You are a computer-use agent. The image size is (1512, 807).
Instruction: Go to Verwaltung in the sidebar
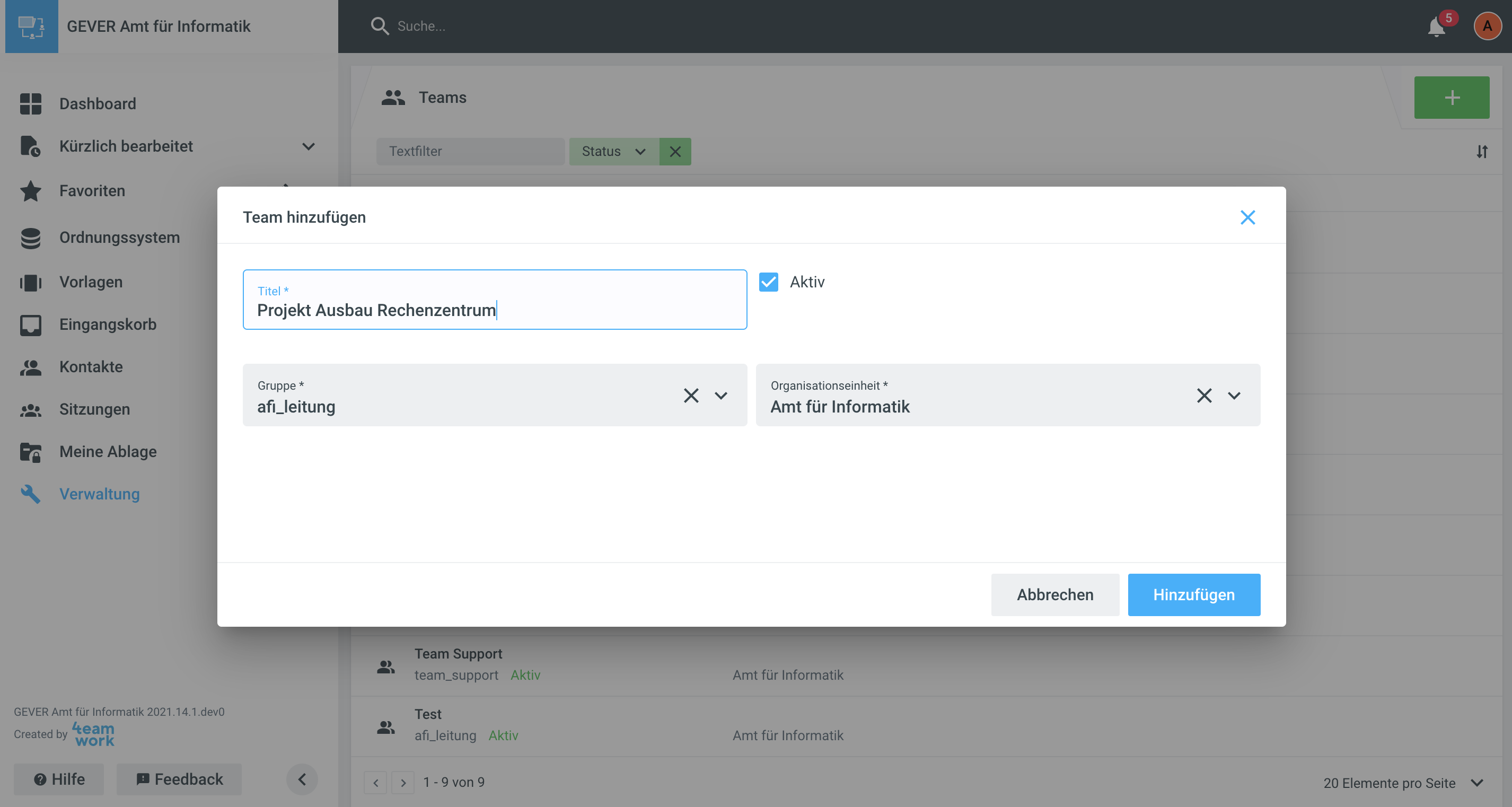99,494
